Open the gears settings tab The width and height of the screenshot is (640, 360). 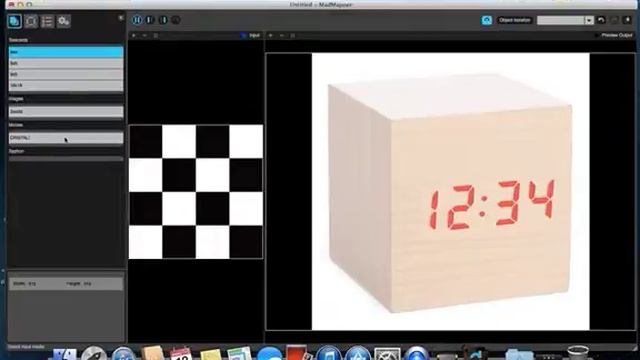(64, 21)
